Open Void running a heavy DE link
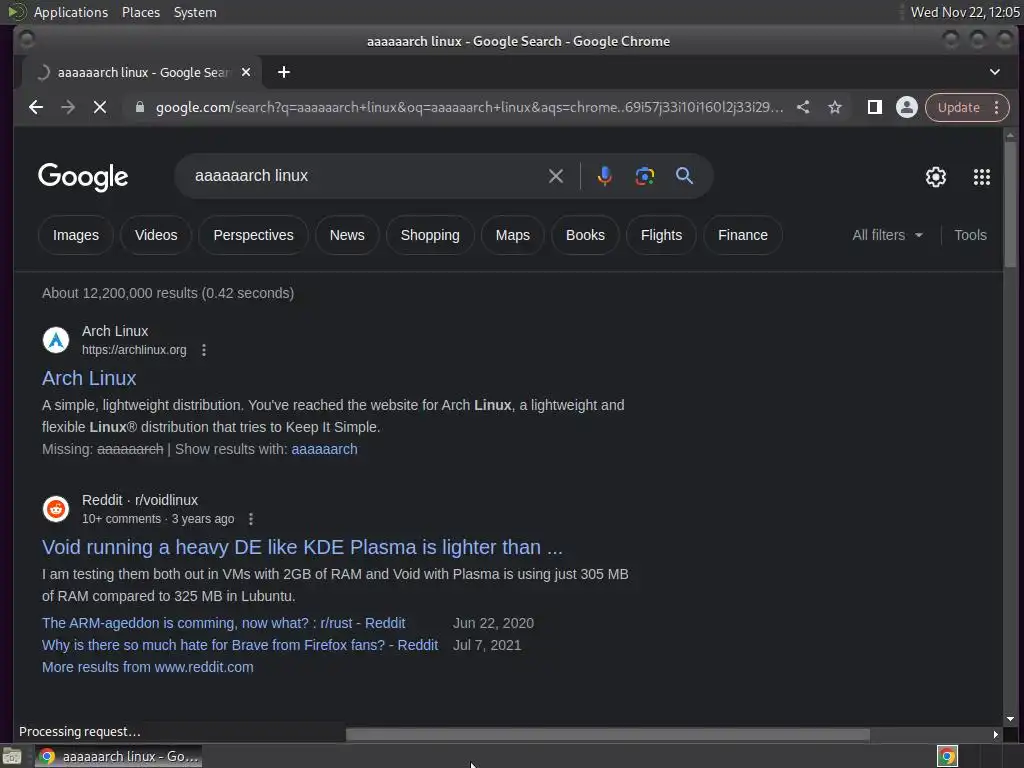Viewport: 1024px width, 768px height. 302,547
